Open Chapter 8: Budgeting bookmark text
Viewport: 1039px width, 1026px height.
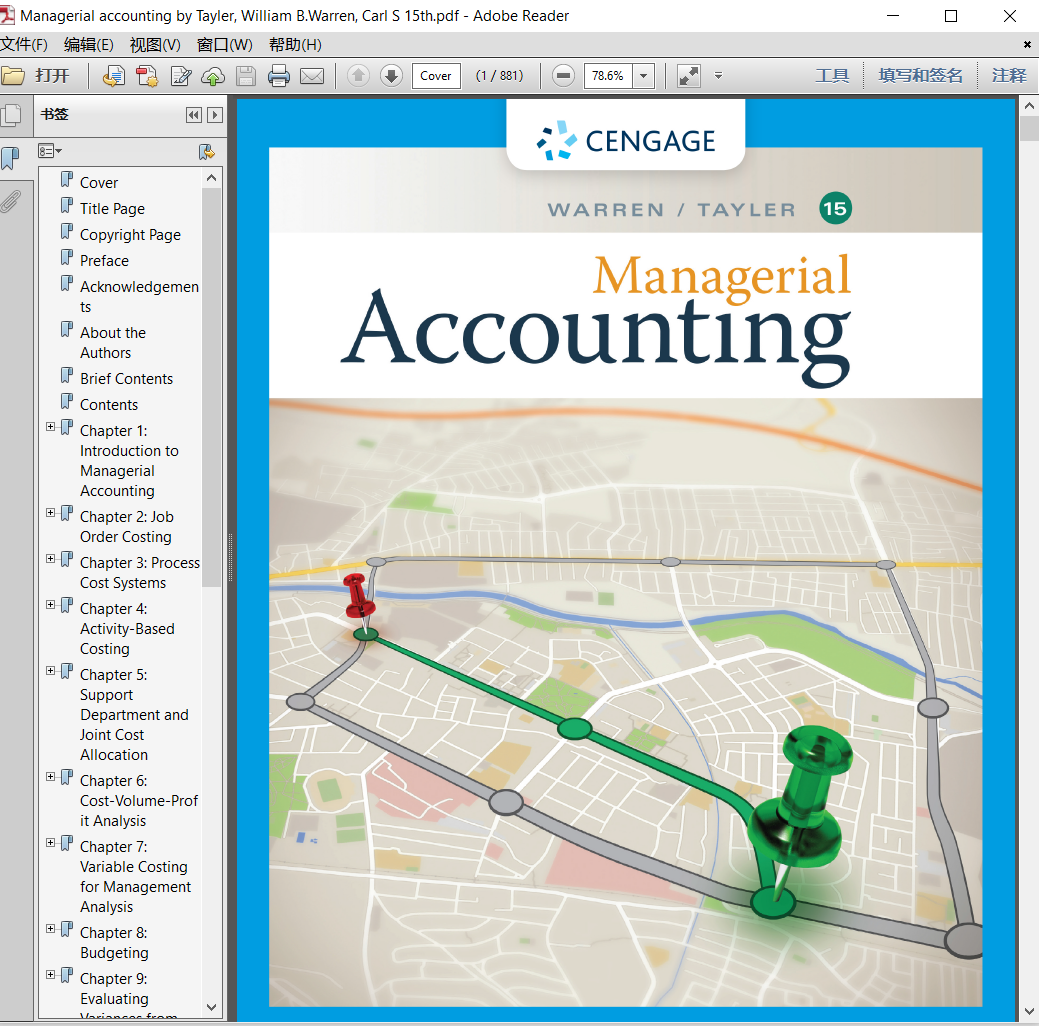click(114, 942)
